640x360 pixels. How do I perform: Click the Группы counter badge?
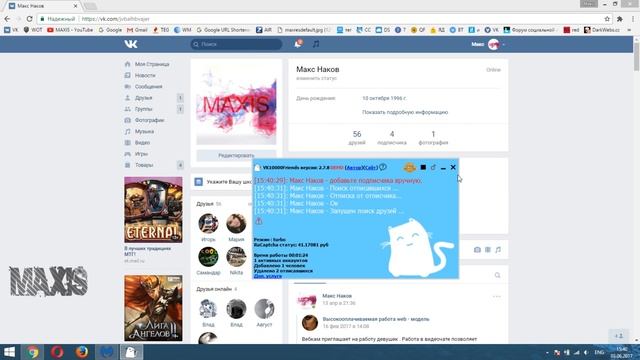coord(180,109)
